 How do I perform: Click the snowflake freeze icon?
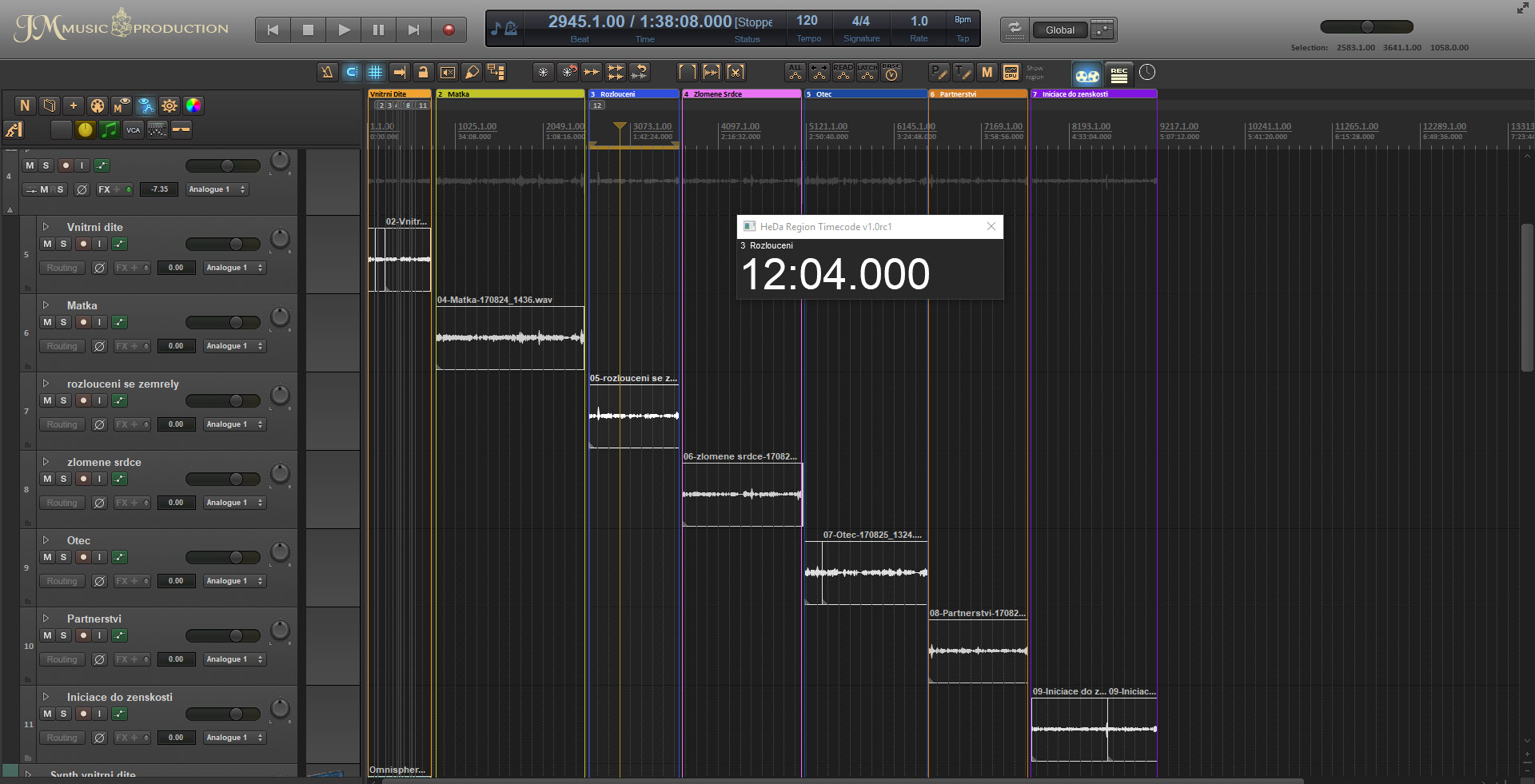543,73
